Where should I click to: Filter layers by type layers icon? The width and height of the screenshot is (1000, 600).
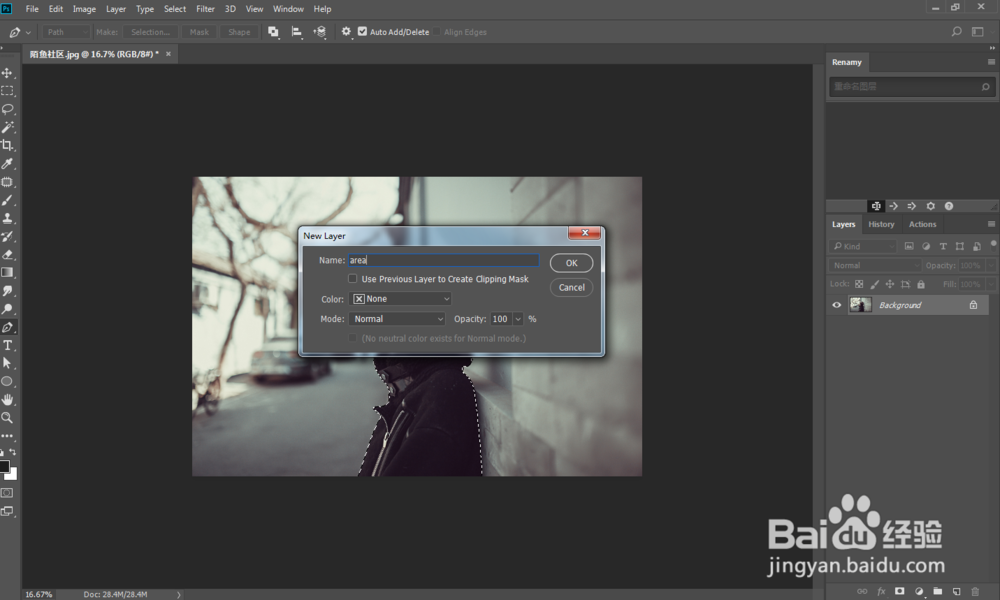pos(943,246)
